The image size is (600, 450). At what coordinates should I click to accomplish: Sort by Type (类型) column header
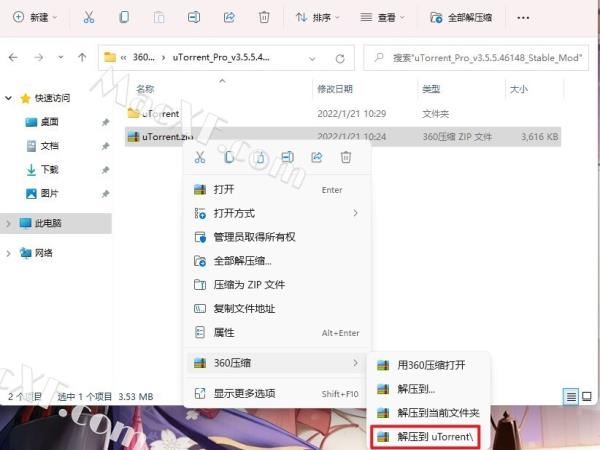tap(431, 89)
